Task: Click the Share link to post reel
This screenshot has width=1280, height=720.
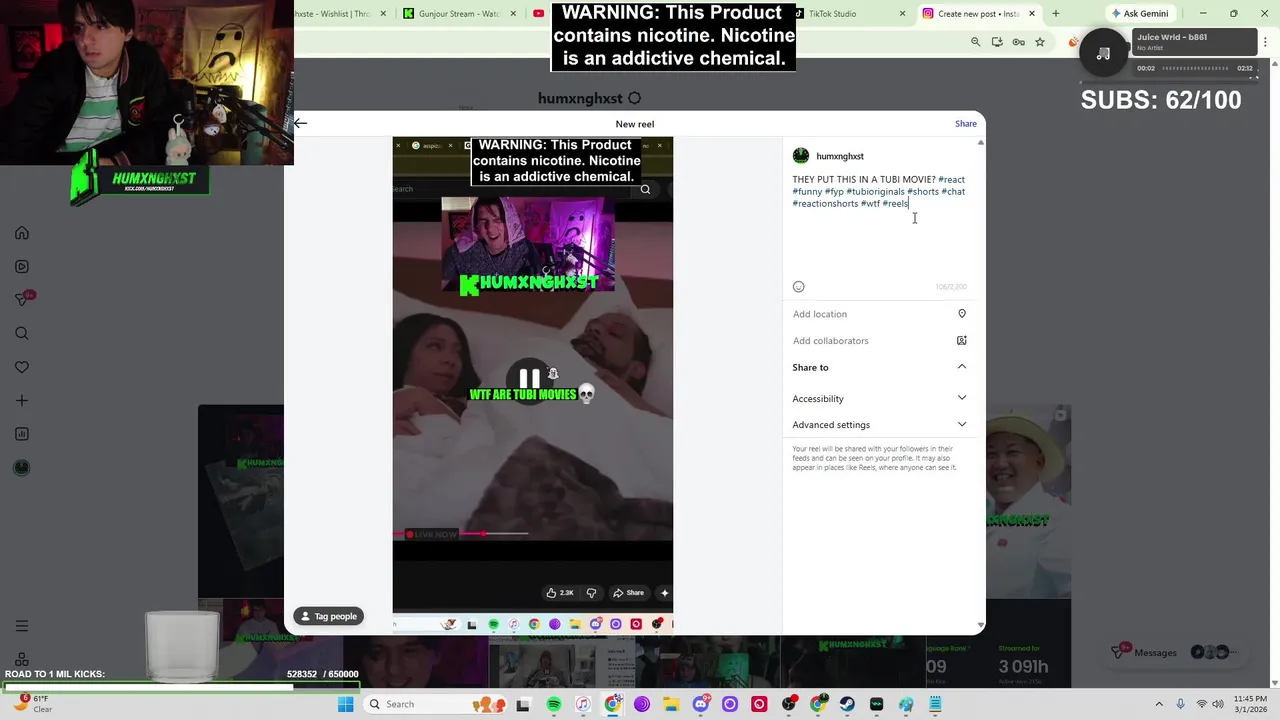Action: click(965, 124)
